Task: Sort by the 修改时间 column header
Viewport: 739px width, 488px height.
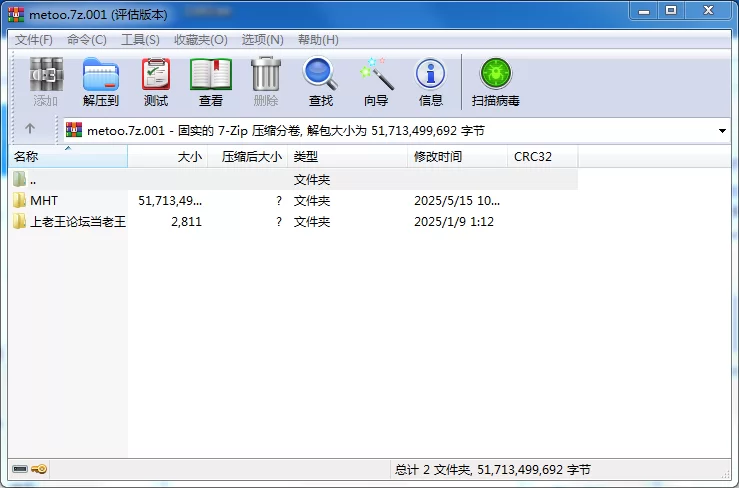Action: pyautogui.click(x=457, y=157)
